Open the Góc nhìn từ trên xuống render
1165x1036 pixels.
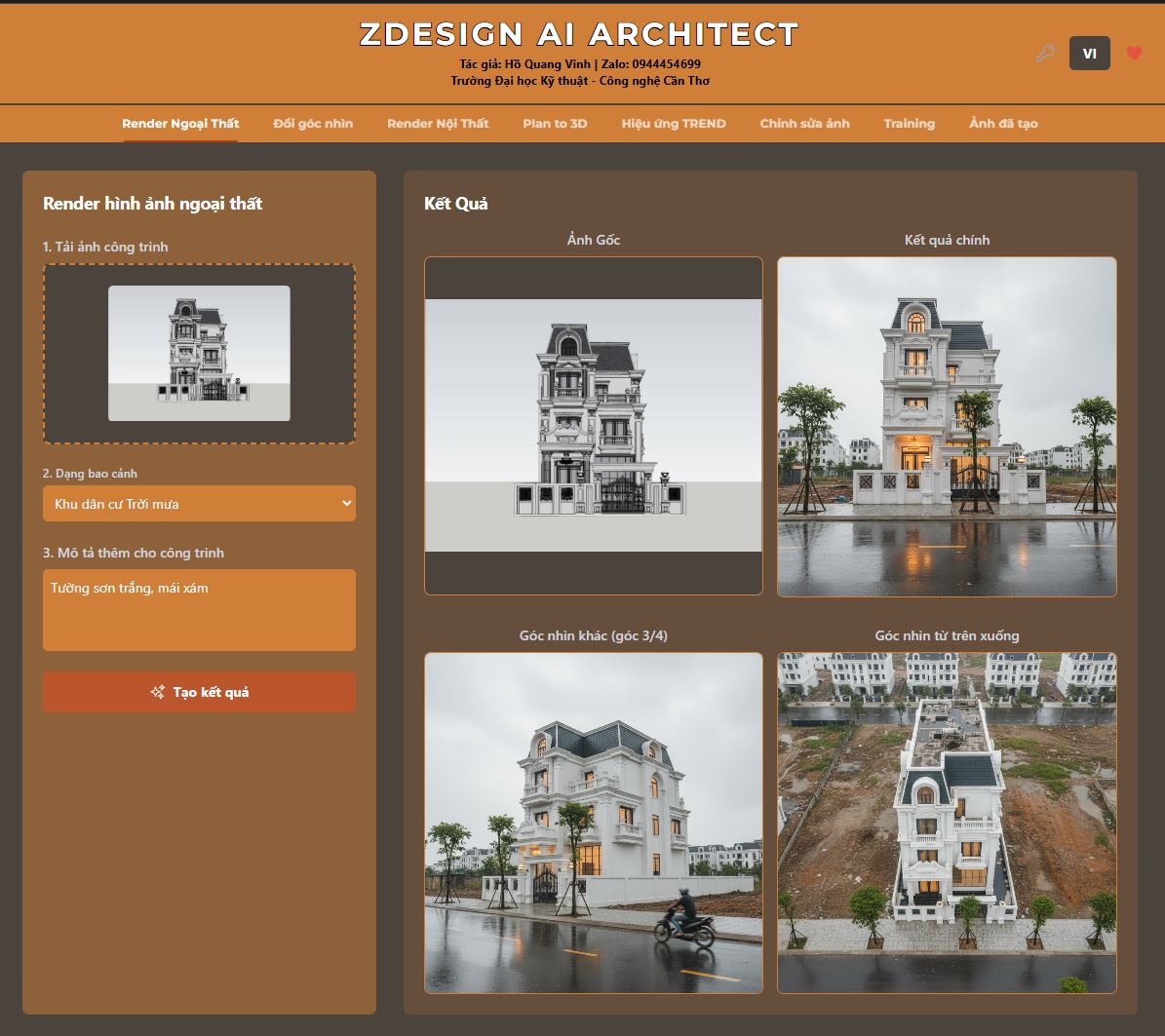(x=947, y=823)
